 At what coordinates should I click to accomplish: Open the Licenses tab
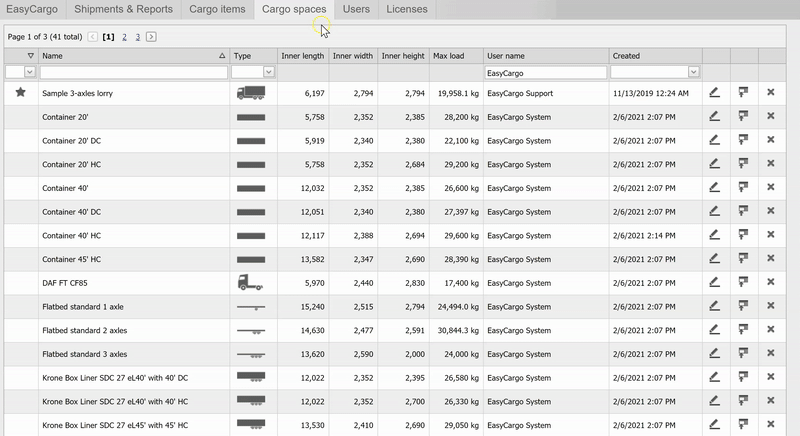407,9
